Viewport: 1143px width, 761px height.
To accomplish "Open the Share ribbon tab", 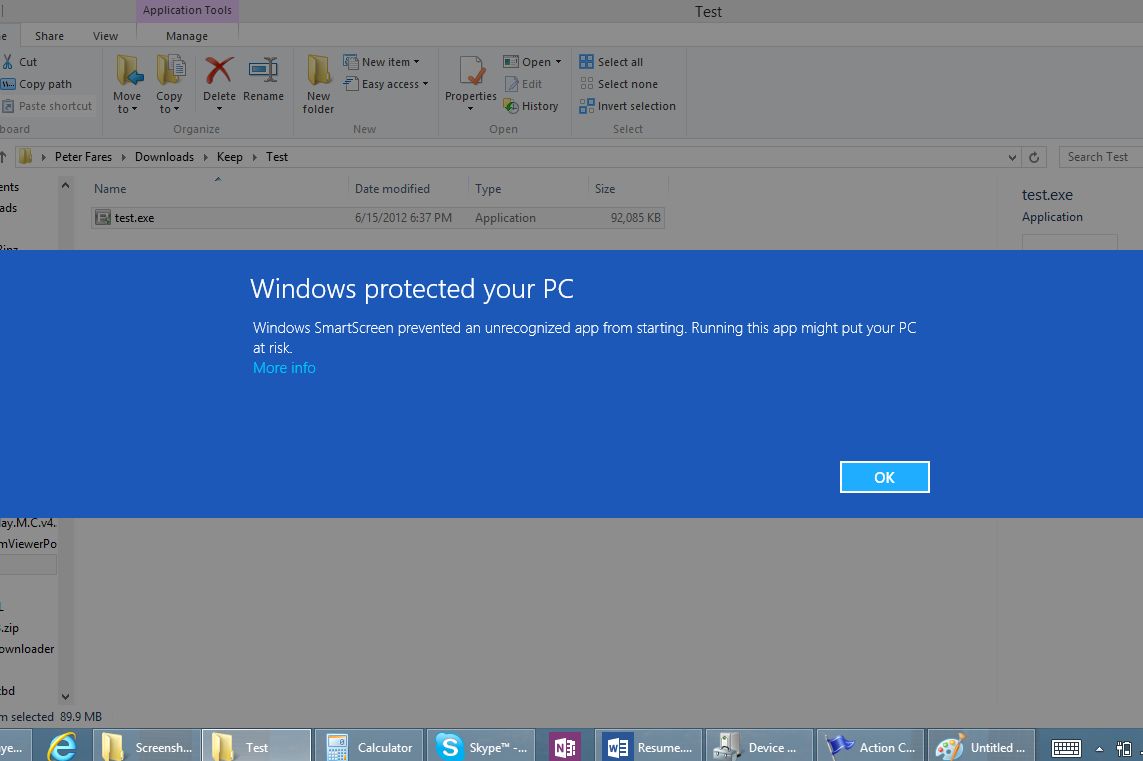I will coord(49,36).
